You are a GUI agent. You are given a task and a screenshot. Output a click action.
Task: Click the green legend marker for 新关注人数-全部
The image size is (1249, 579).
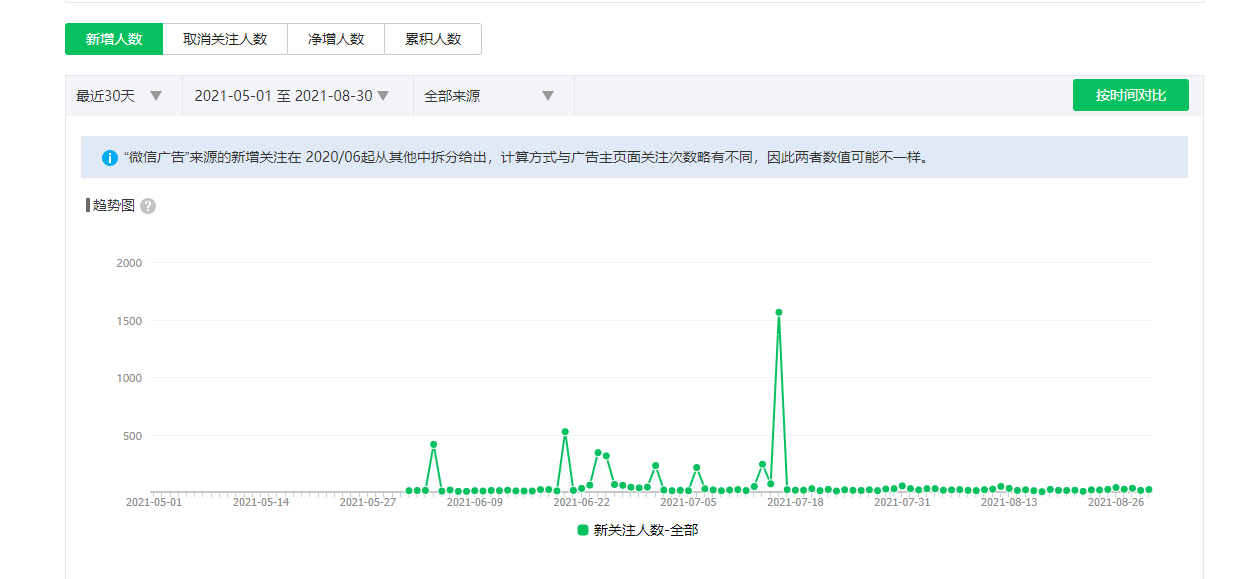(x=583, y=530)
